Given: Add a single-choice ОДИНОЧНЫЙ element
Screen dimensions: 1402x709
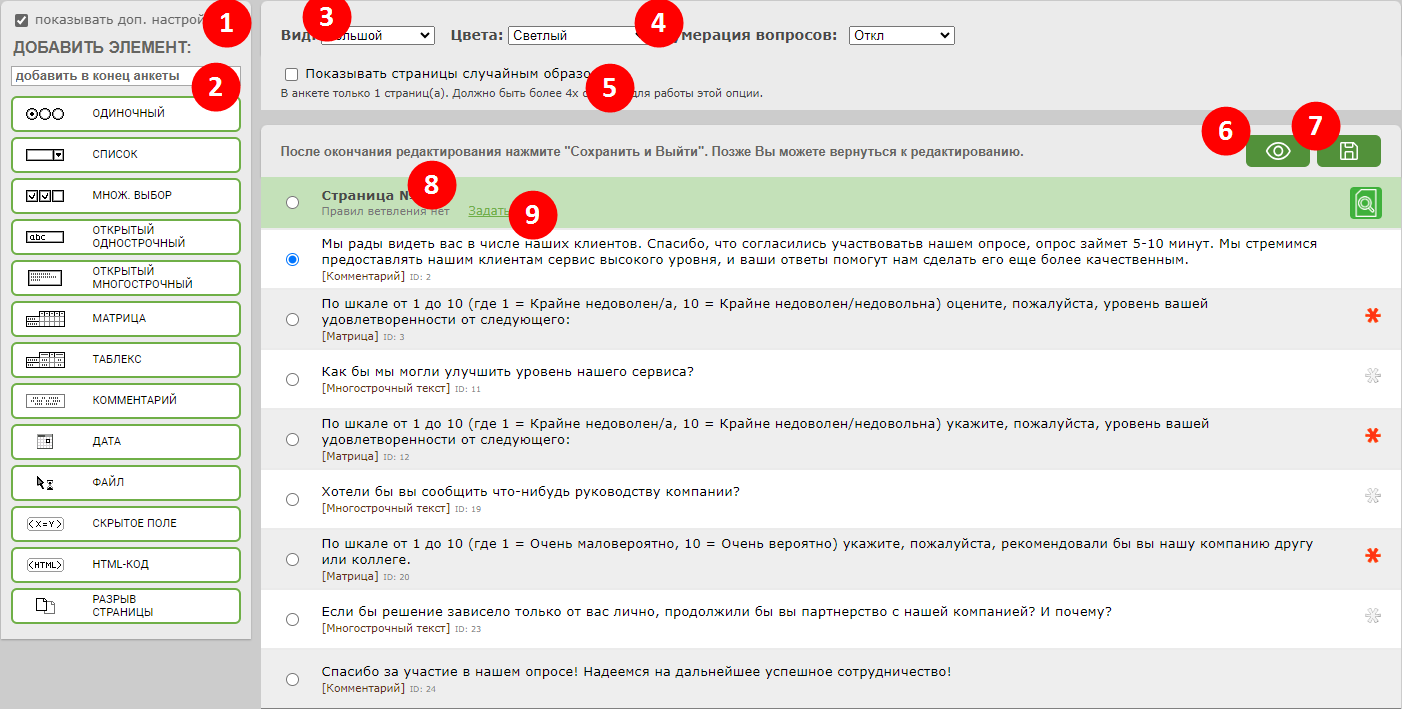Looking at the screenshot, I should [126, 114].
